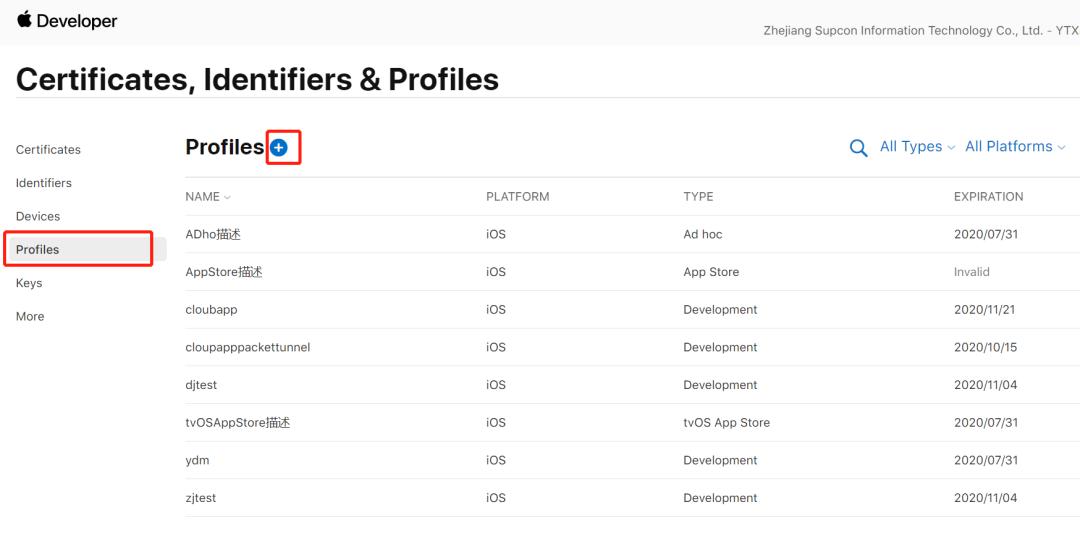
Task: Click the search magnifier icon
Action: click(858, 148)
